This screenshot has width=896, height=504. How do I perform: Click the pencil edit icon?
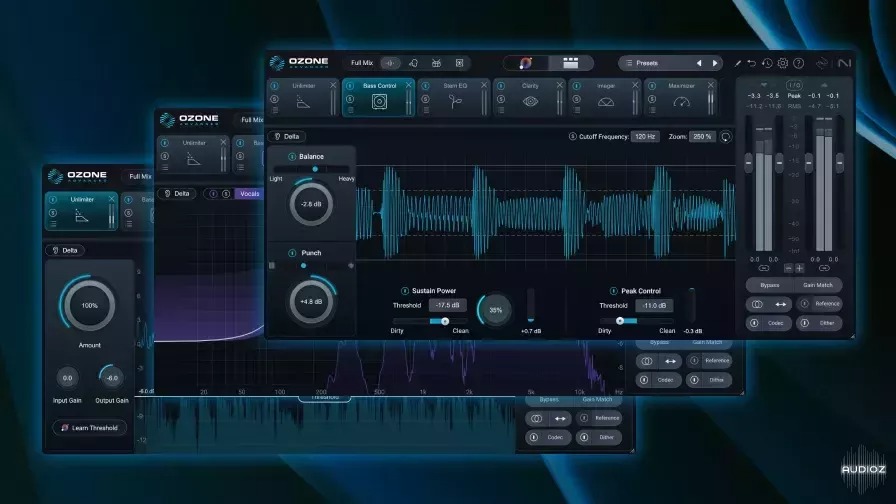click(738, 63)
